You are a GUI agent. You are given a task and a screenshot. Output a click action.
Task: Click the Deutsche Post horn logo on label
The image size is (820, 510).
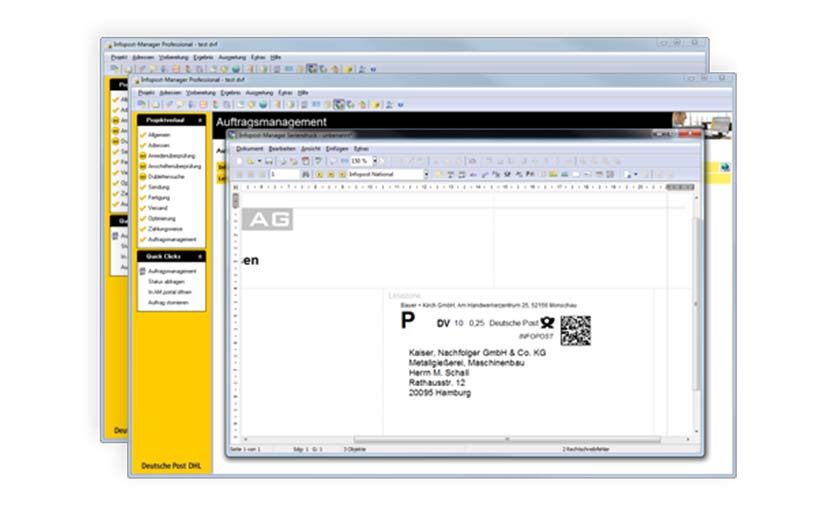pos(547,323)
